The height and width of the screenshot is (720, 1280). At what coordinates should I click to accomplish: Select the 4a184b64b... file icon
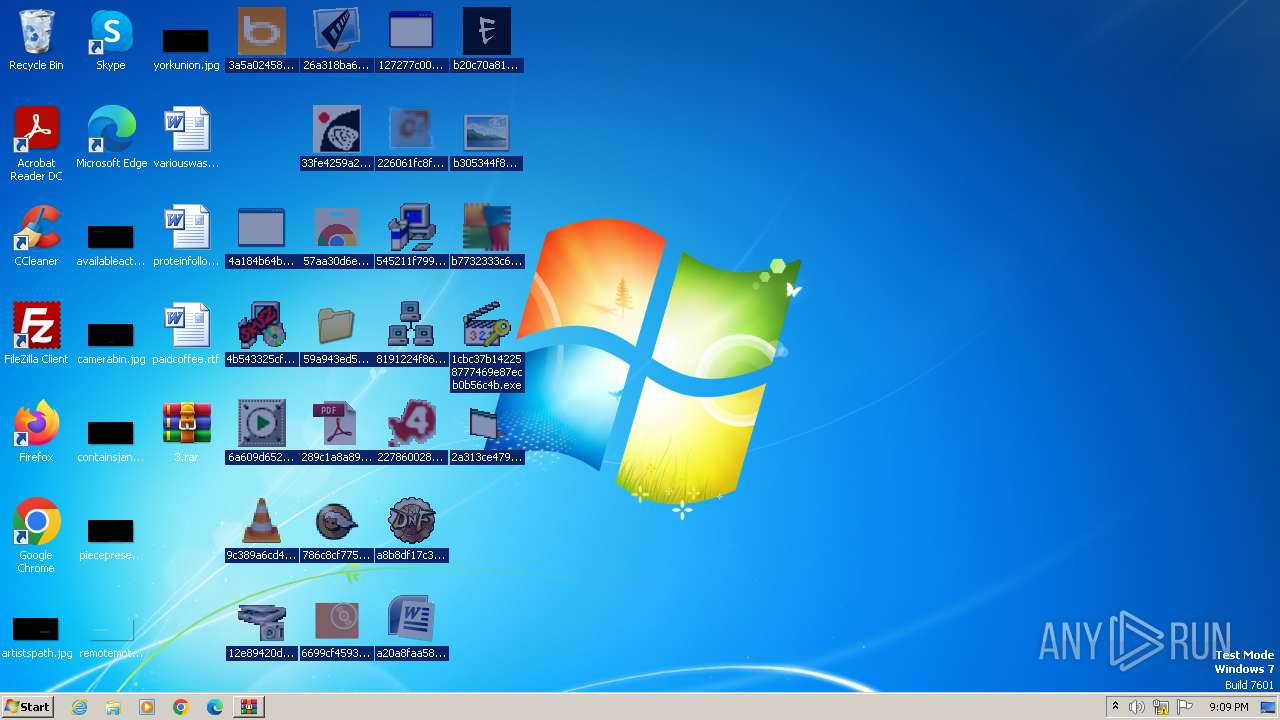click(262, 228)
